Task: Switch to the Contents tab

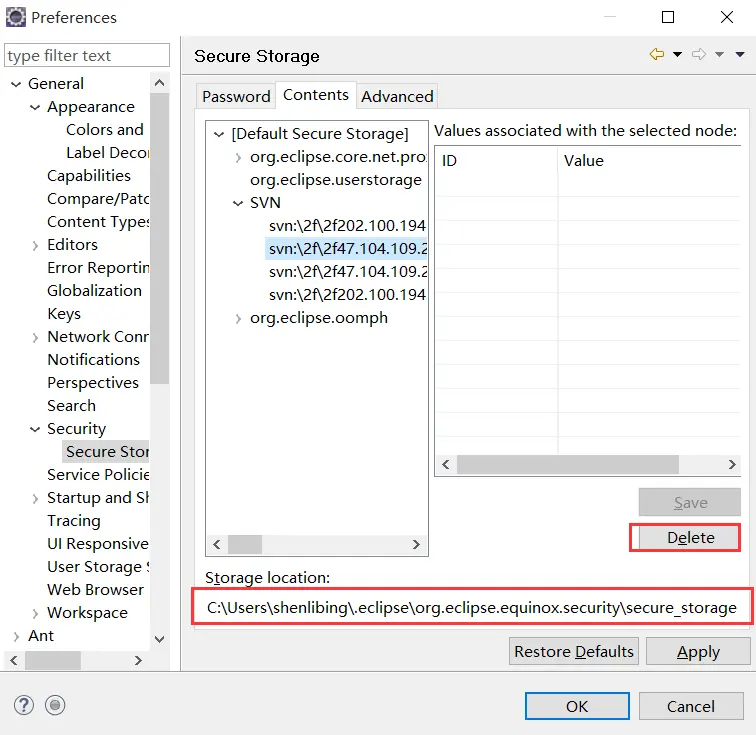Action: [316, 95]
